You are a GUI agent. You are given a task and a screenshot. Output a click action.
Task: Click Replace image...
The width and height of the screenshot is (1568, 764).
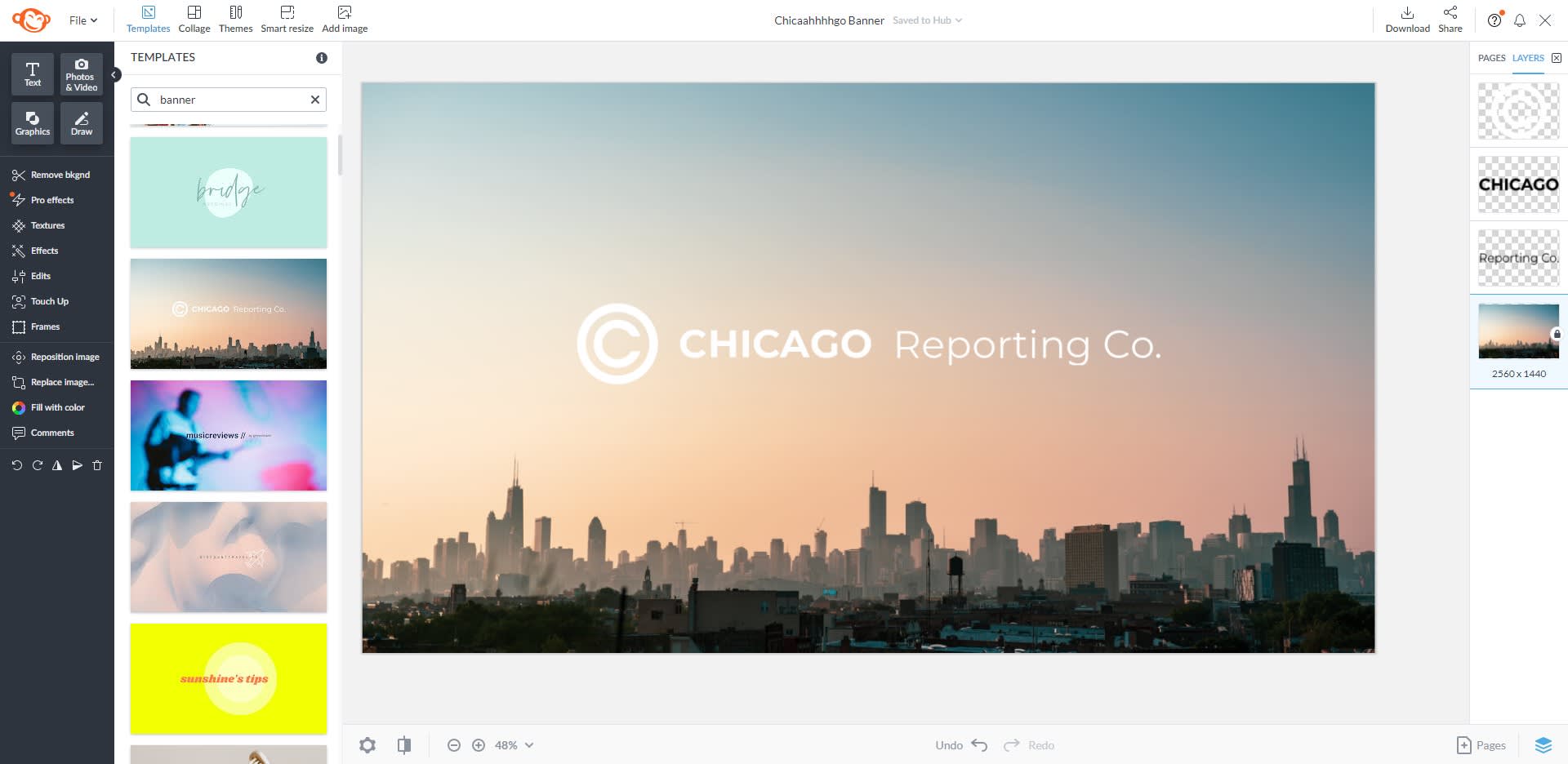pyautogui.click(x=53, y=382)
